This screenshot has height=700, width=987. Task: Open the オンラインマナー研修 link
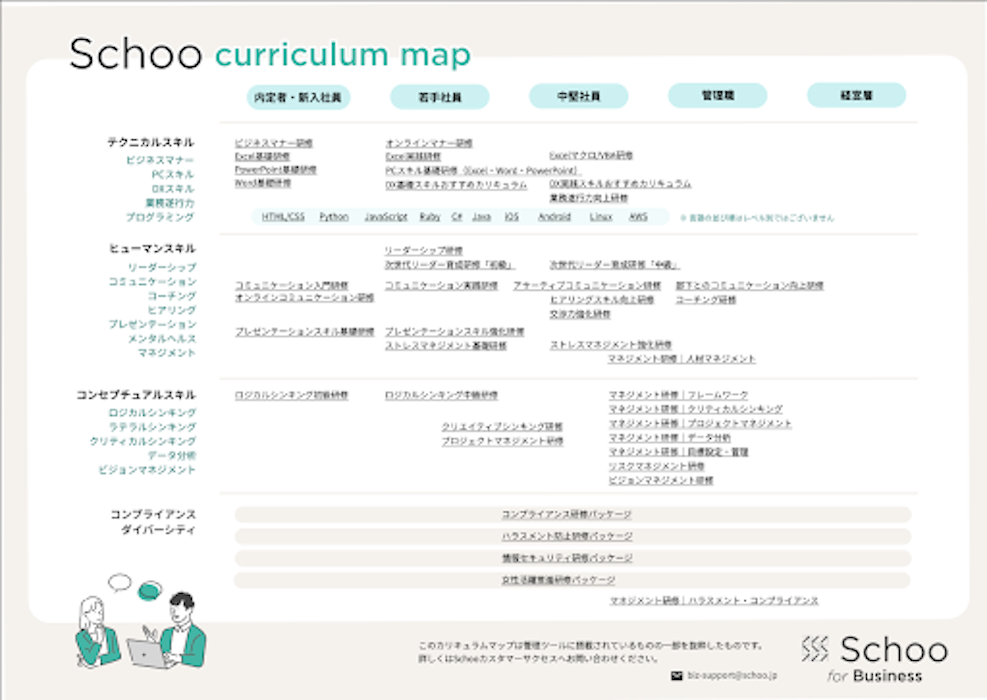click(429, 143)
